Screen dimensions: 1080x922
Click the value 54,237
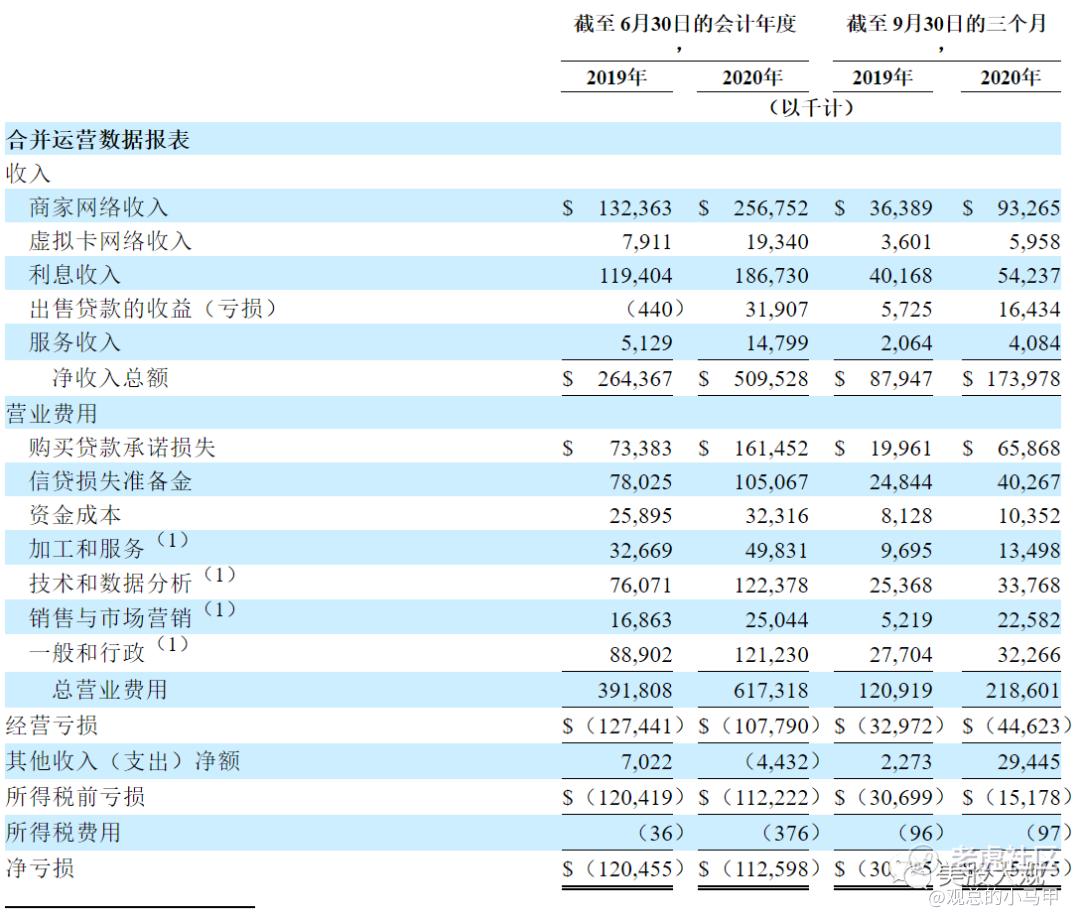coord(1029,275)
